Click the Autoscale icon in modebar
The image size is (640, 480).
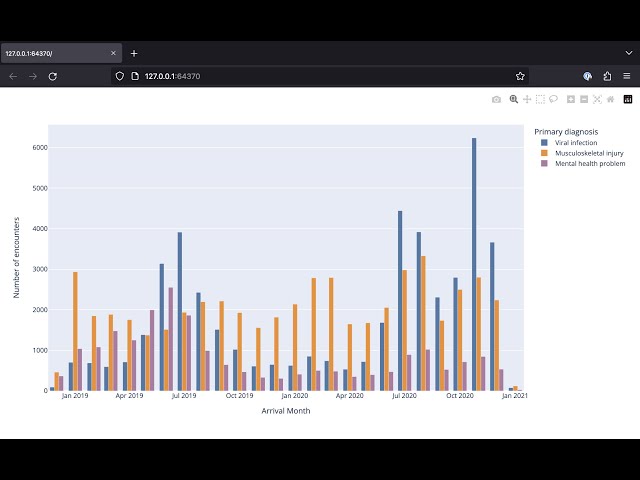pyautogui.click(x=597, y=99)
